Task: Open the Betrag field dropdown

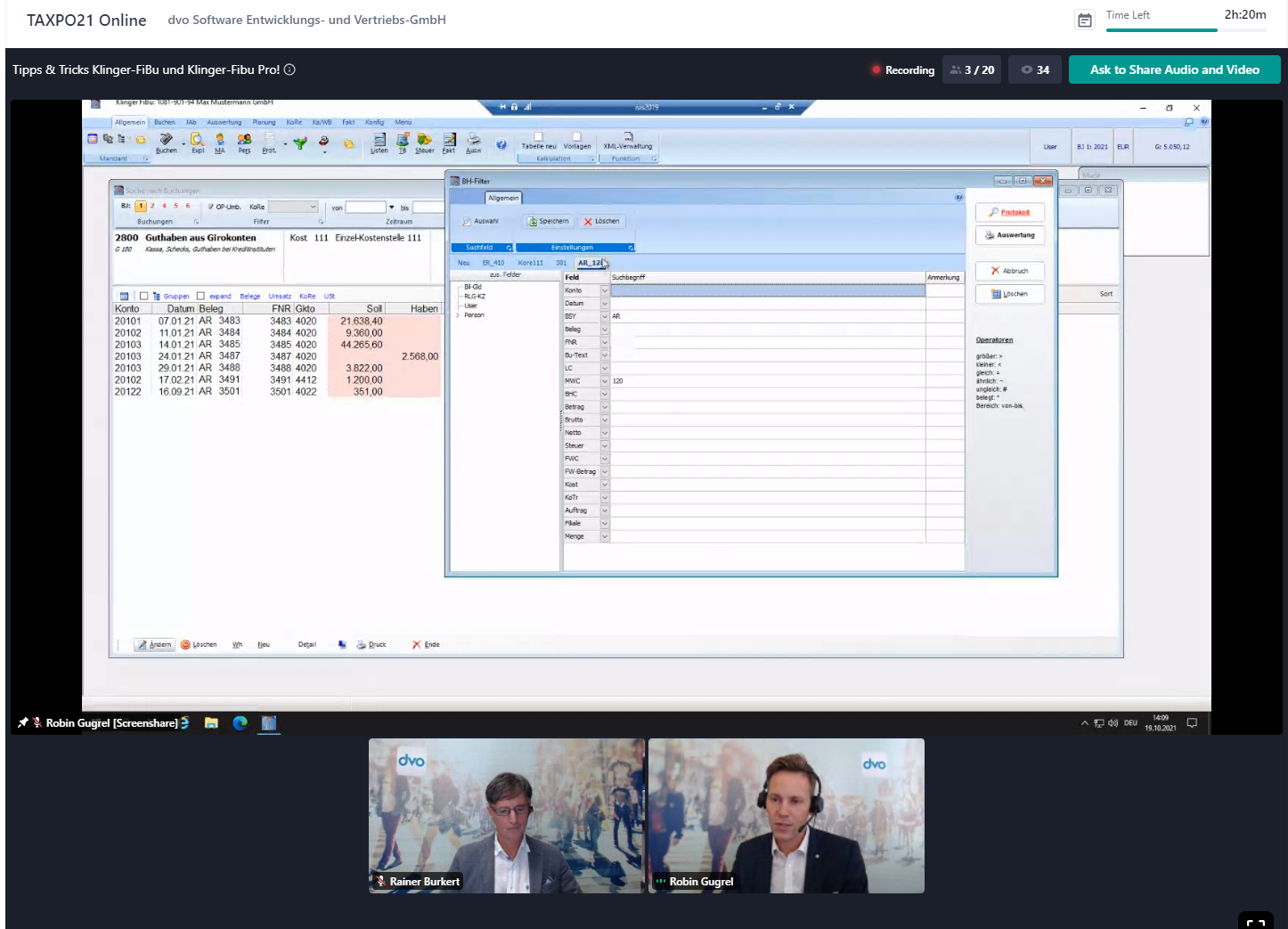Action: (604, 407)
